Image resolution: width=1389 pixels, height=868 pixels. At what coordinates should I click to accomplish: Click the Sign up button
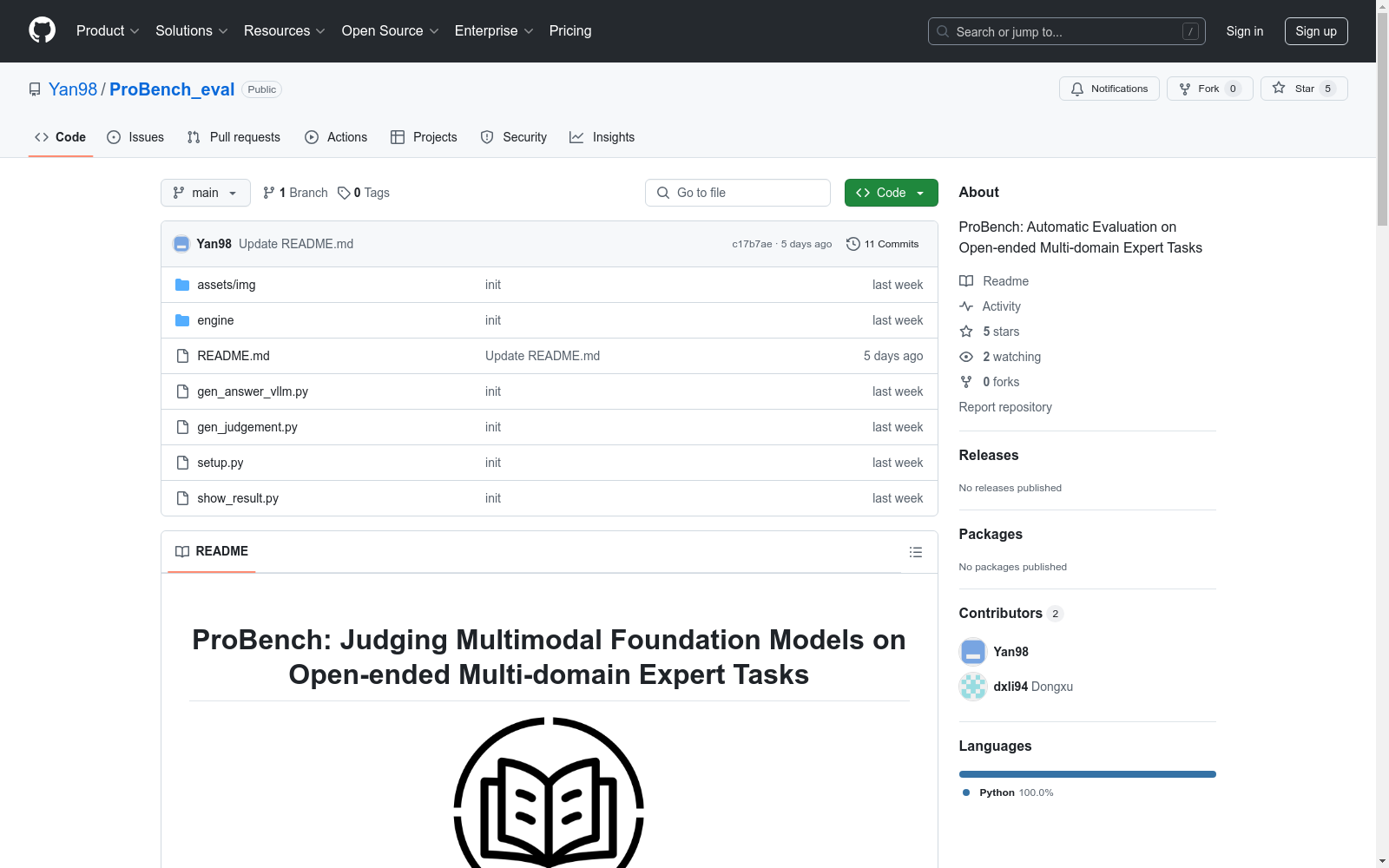pos(1316,31)
